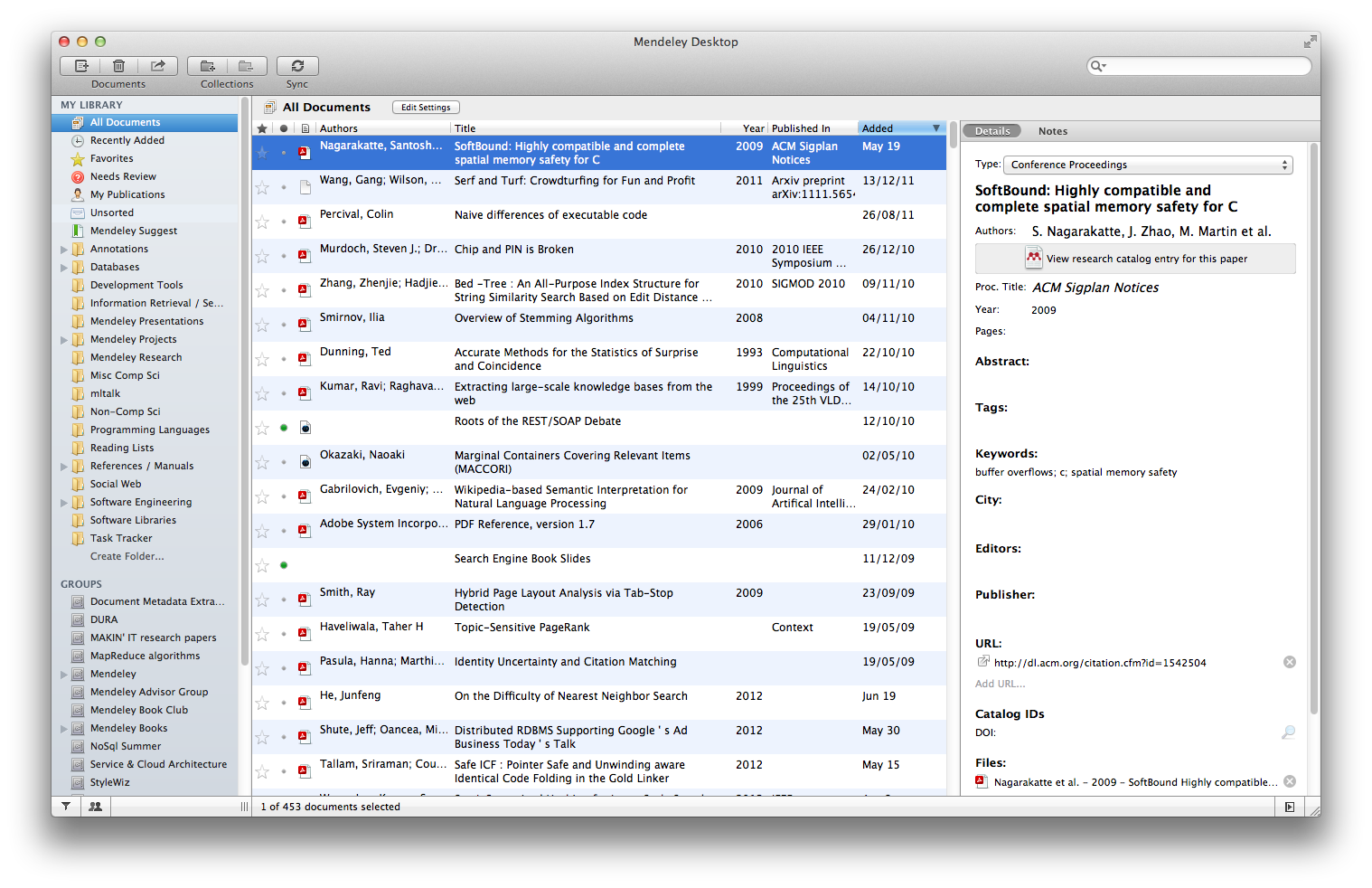
Task: Open the dl.acm.org citation URL
Action: (1100, 663)
